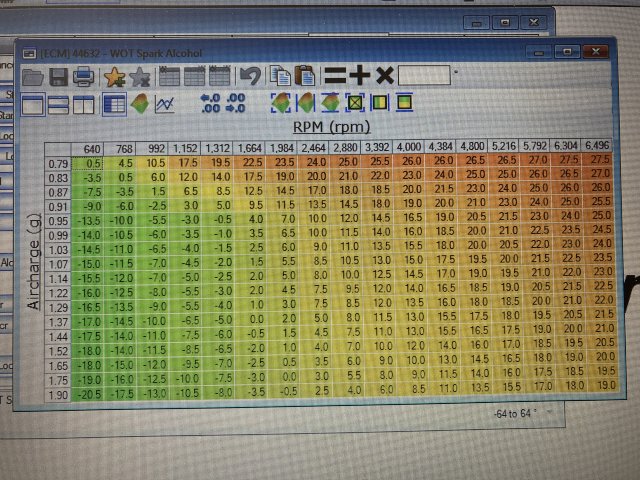Select the 0.79 Aircharge row header
The width and height of the screenshot is (640, 480).
pyautogui.click(x=58, y=163)
